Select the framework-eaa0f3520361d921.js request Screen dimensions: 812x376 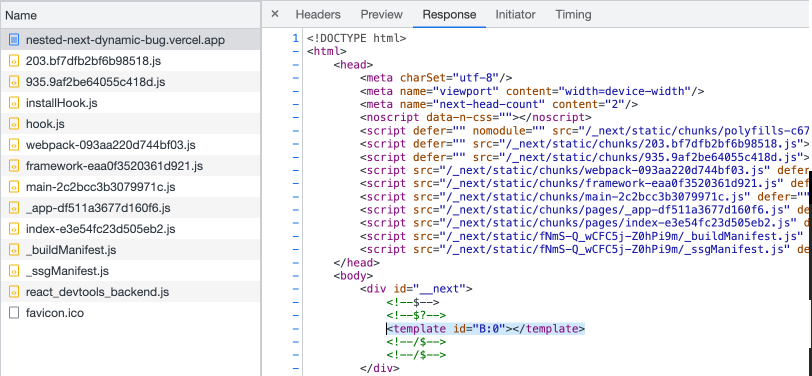click(130, 166)
